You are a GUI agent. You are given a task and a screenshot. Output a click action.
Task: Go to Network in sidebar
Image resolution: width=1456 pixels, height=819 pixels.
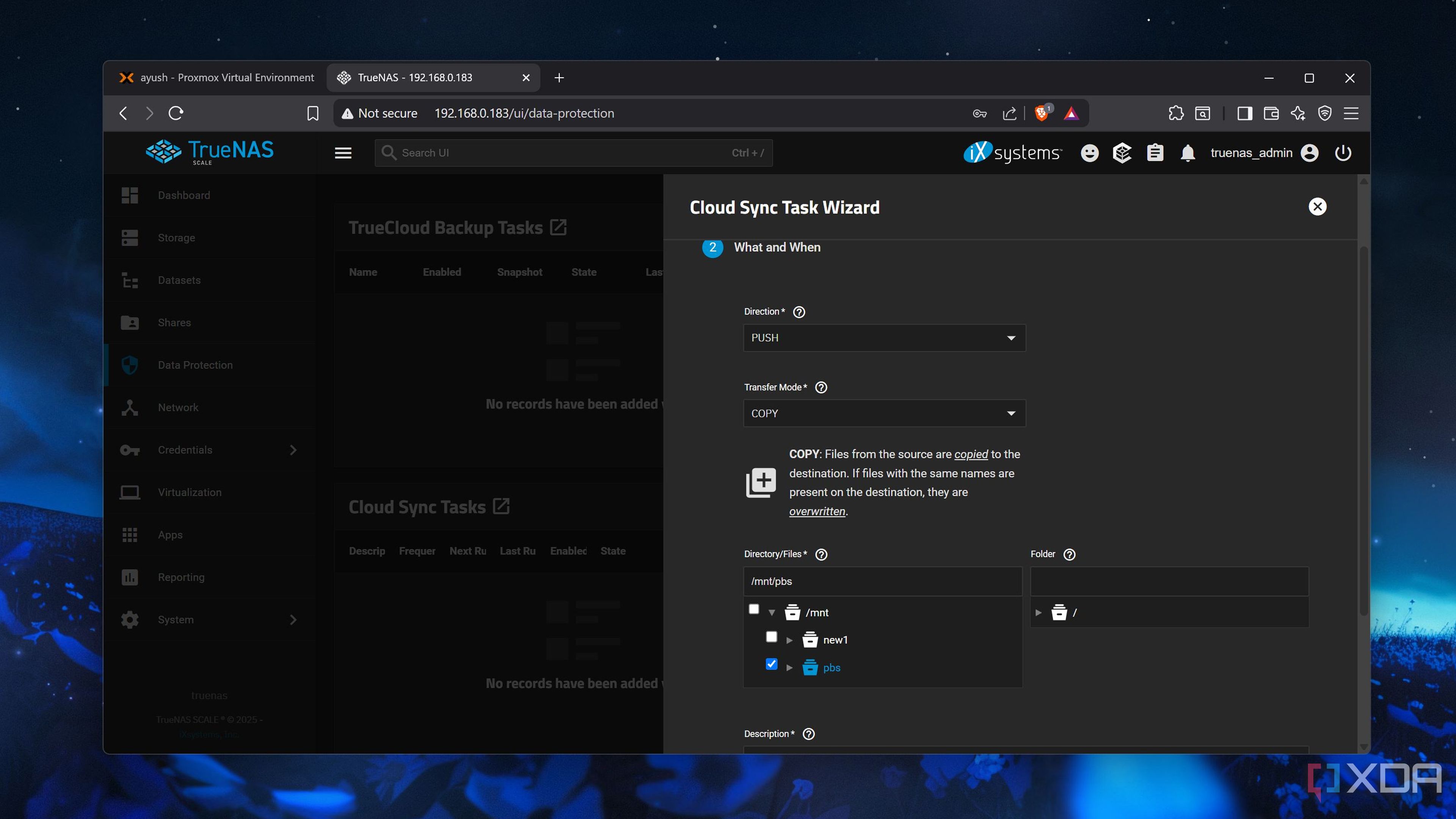(x=210, y=407)
